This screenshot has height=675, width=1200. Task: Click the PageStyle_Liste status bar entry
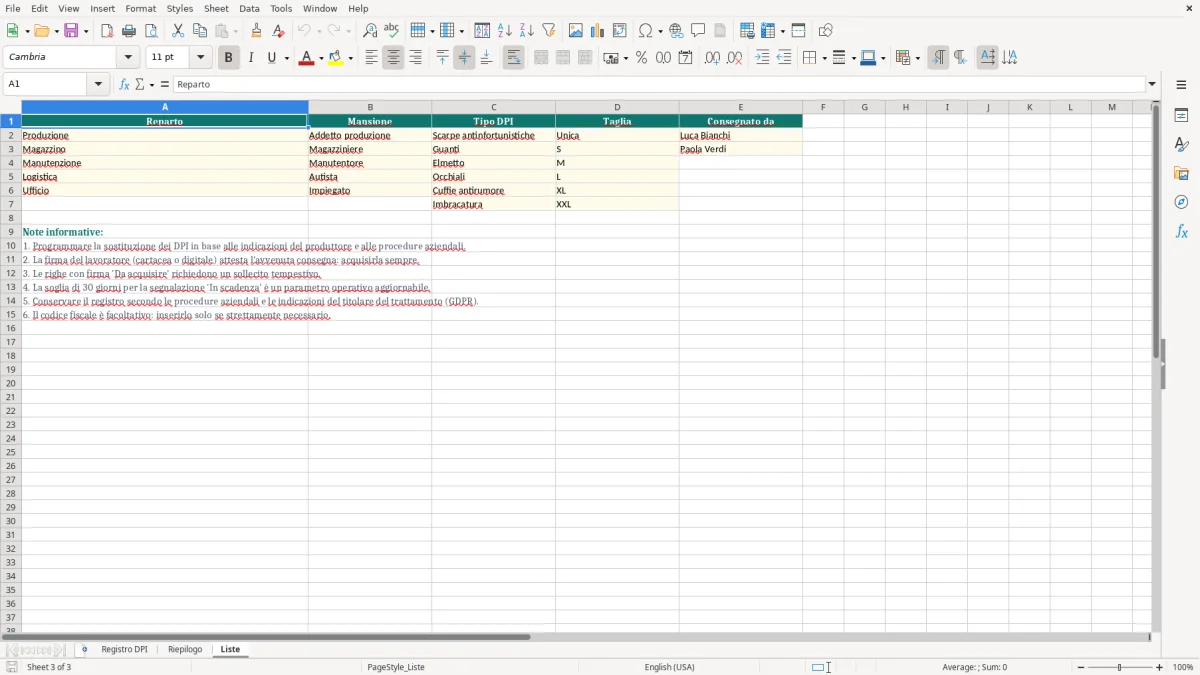click(x=396, y=667)
